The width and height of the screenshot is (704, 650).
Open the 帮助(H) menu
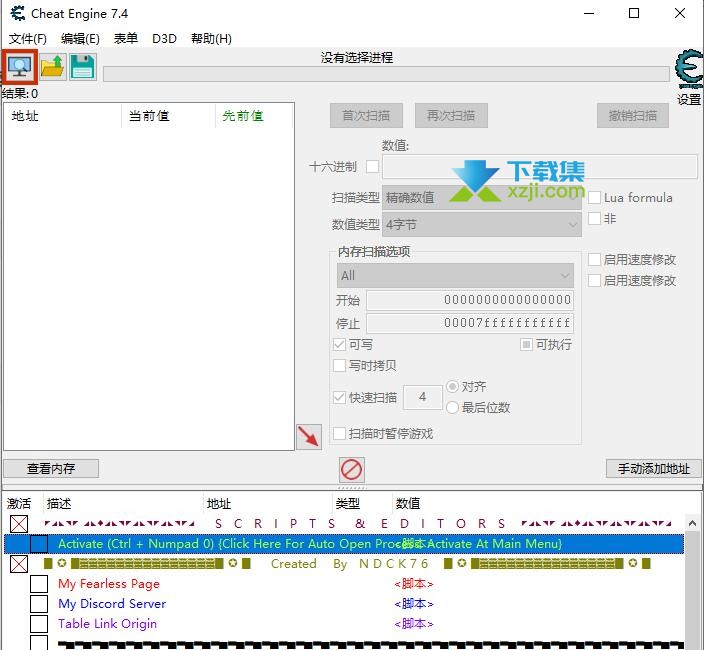(211, 39)
